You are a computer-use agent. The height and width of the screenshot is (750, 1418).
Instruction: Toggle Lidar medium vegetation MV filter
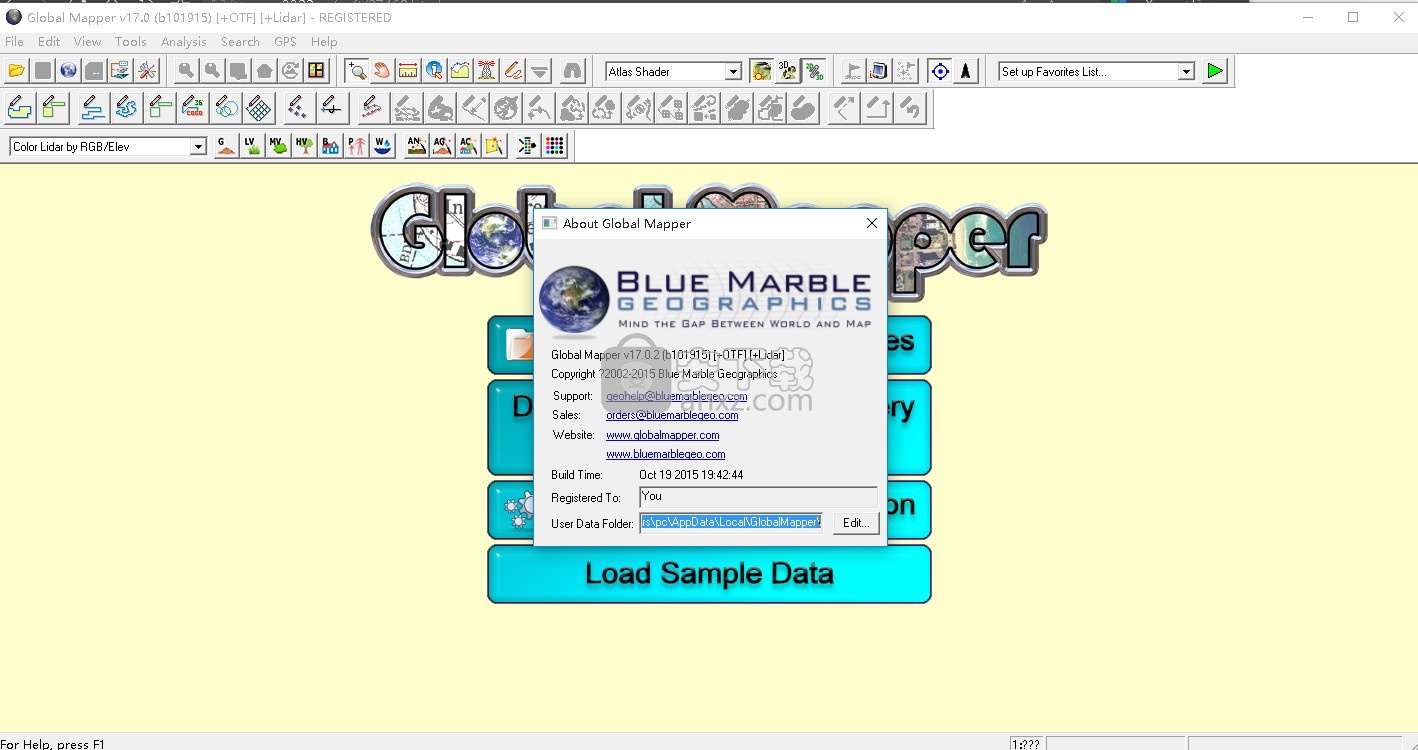tap(278, 147)
